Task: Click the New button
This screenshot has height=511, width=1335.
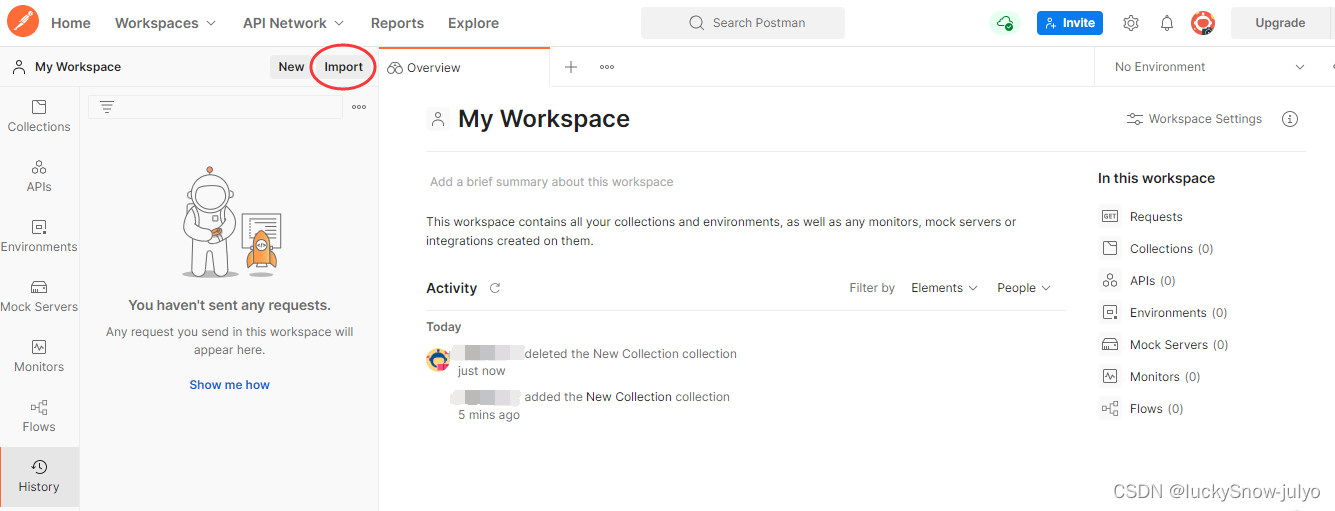Action: coord(291,67)
